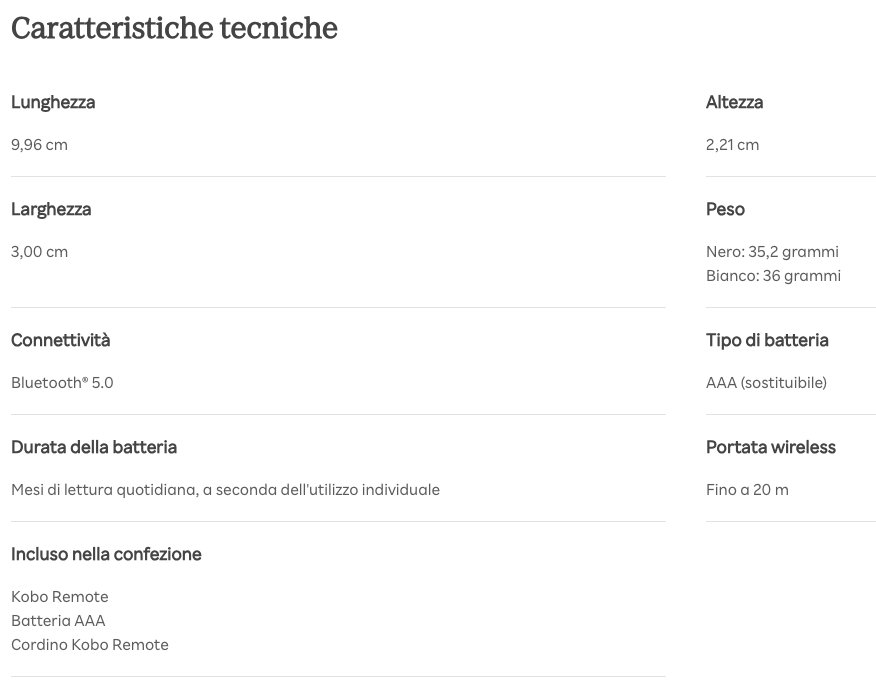The image size is (876, 688).
Task: Click the Mesi di lettura quotidiana text
Action: pyautogui.click(x=225, y=490)
